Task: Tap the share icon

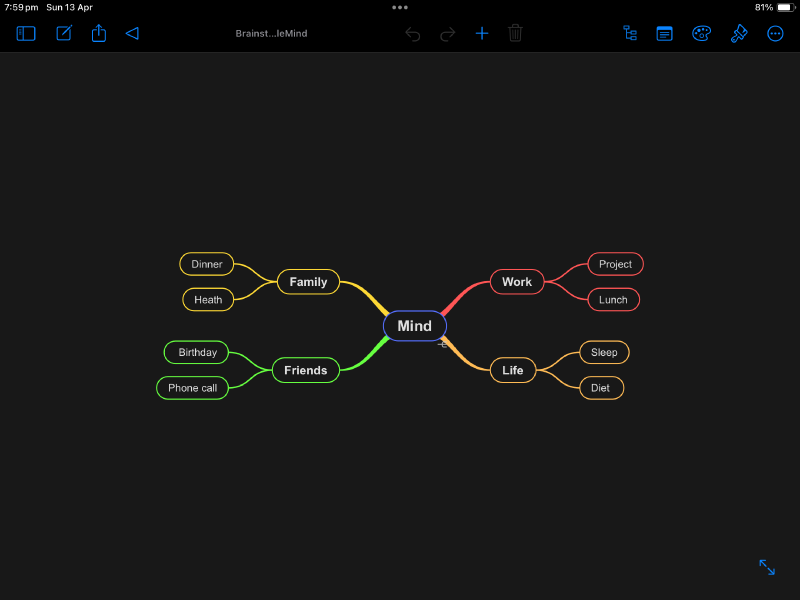Action: [x=98, y=33]
